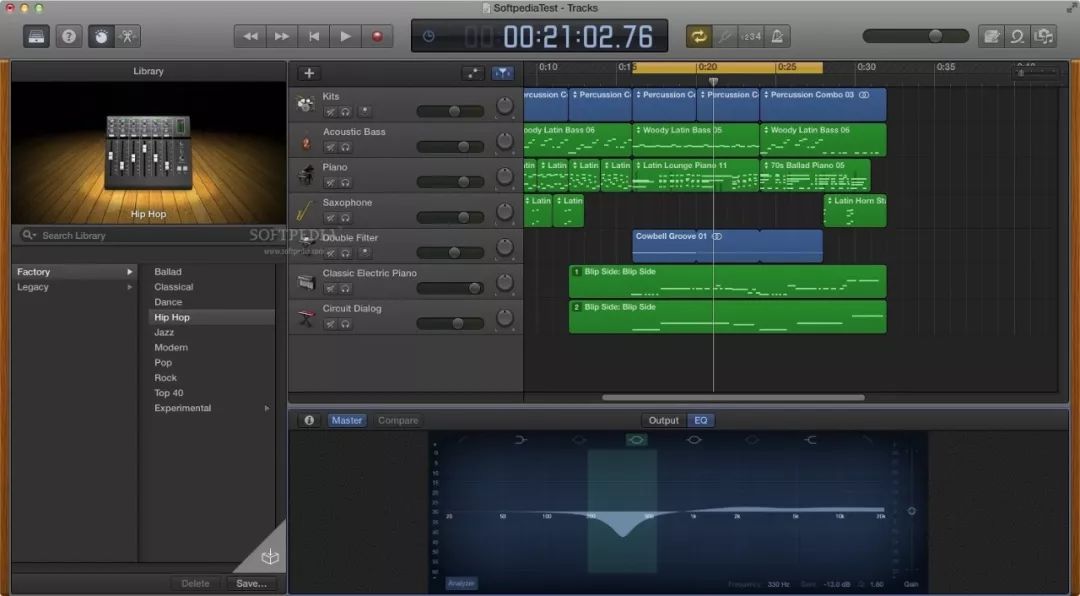The height and width of the screenshot is (596, 1080).
Task: Click the Save... button in Library
Action: [250, 583]
